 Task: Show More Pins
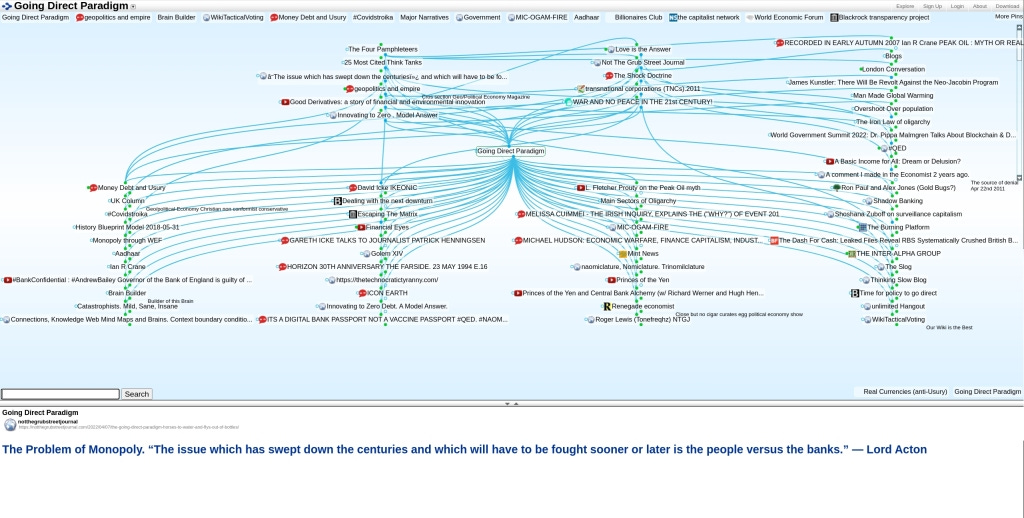1009,16
